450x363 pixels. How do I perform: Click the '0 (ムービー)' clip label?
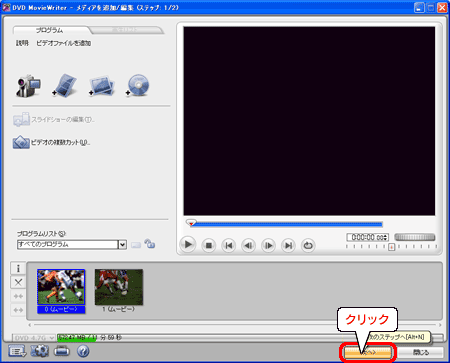coord(61,309)
